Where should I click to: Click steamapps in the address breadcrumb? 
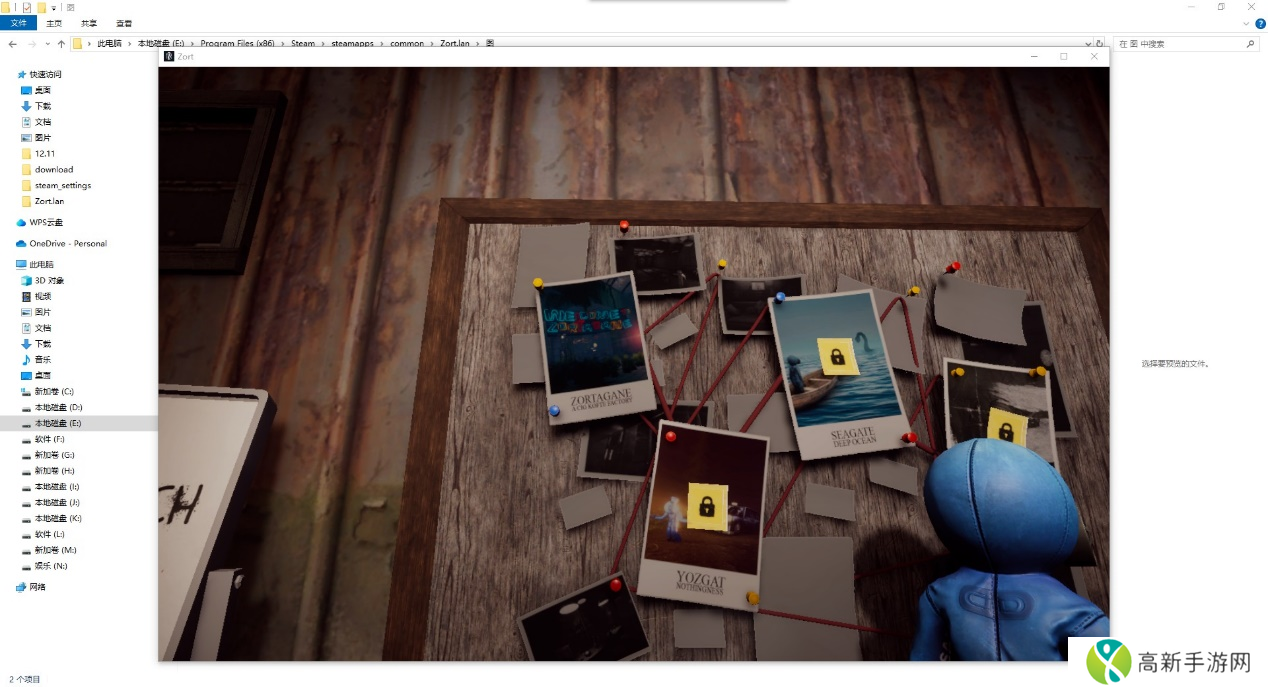(x=353, y=44)
